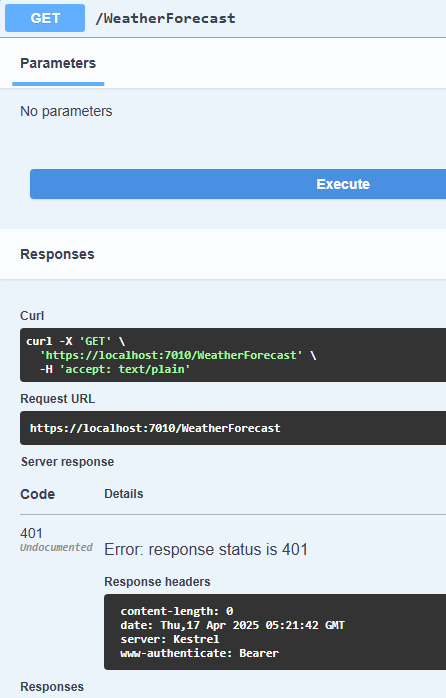Click the Response headers label
Viewport: 446px width, 698px height.
157,582
